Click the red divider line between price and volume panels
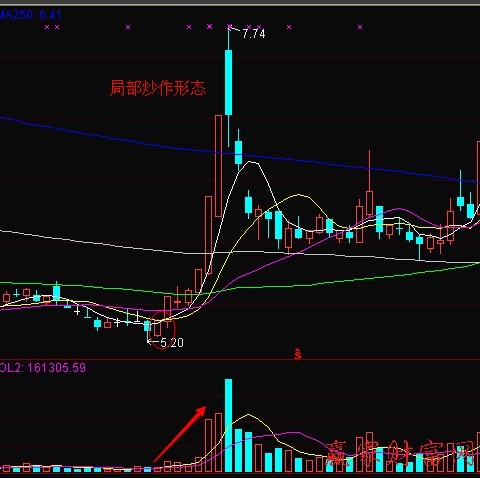This screenshot has height=478, width=480. [x=240, y=360]
